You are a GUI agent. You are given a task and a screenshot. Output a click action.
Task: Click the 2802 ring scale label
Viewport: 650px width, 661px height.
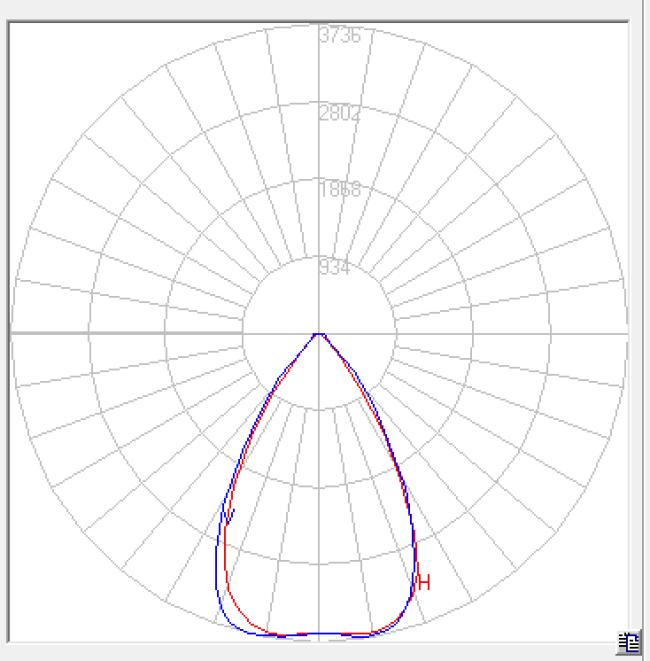(x=339, y=113)
